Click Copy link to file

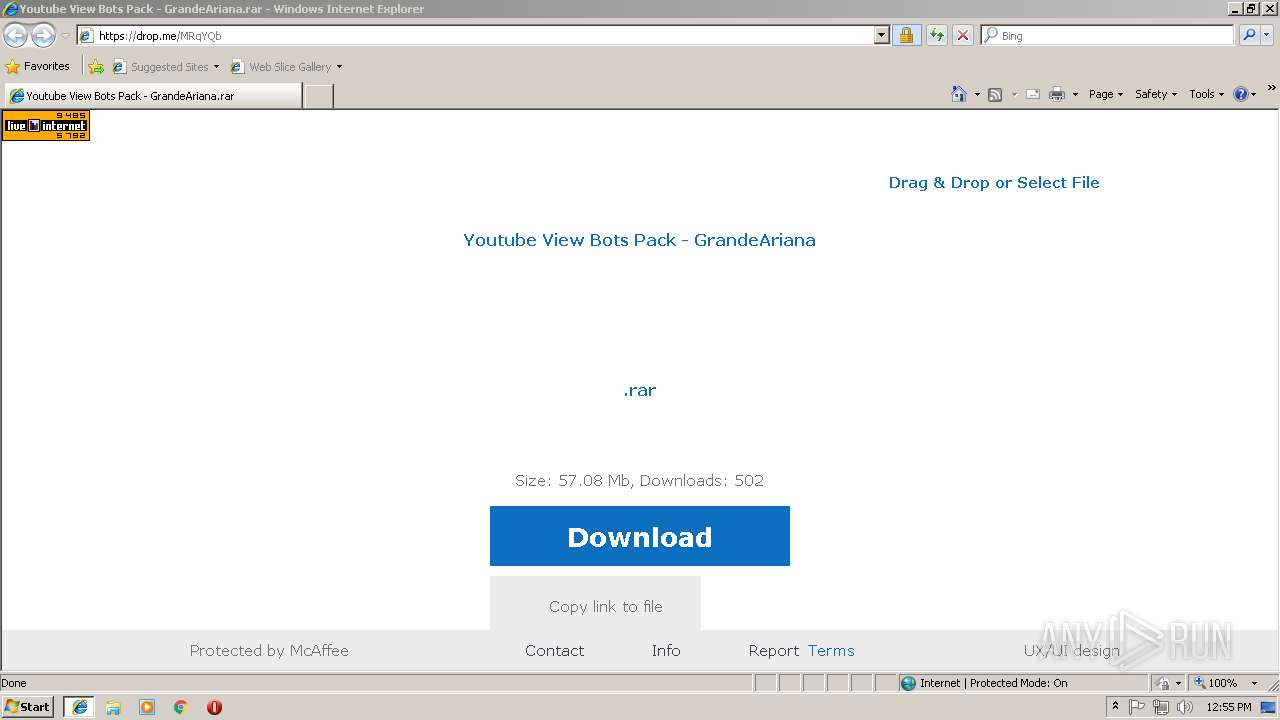coord(606,606)
